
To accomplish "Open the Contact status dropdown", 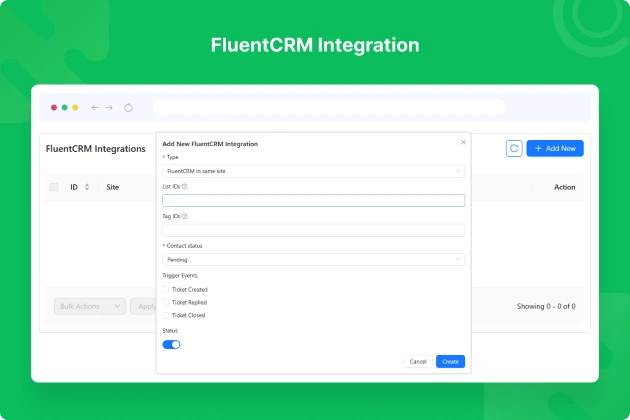I will [313, 260].
